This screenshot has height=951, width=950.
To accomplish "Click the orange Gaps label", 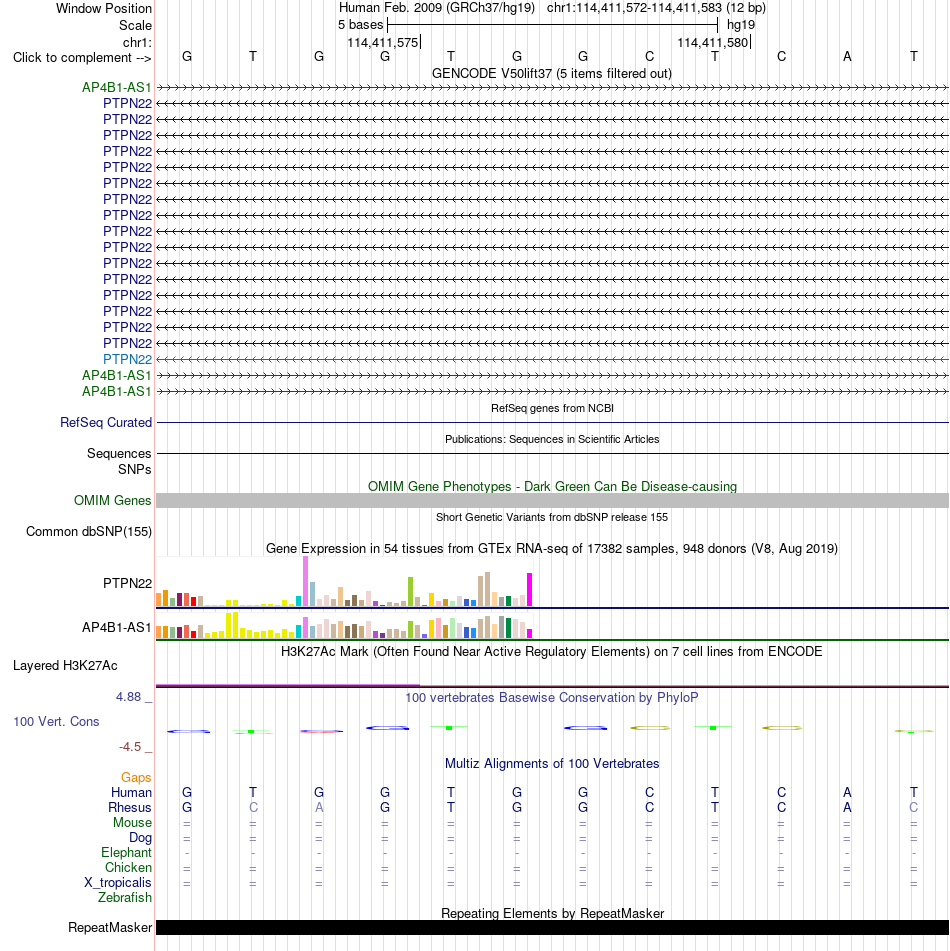I will (x=136, y=778).
